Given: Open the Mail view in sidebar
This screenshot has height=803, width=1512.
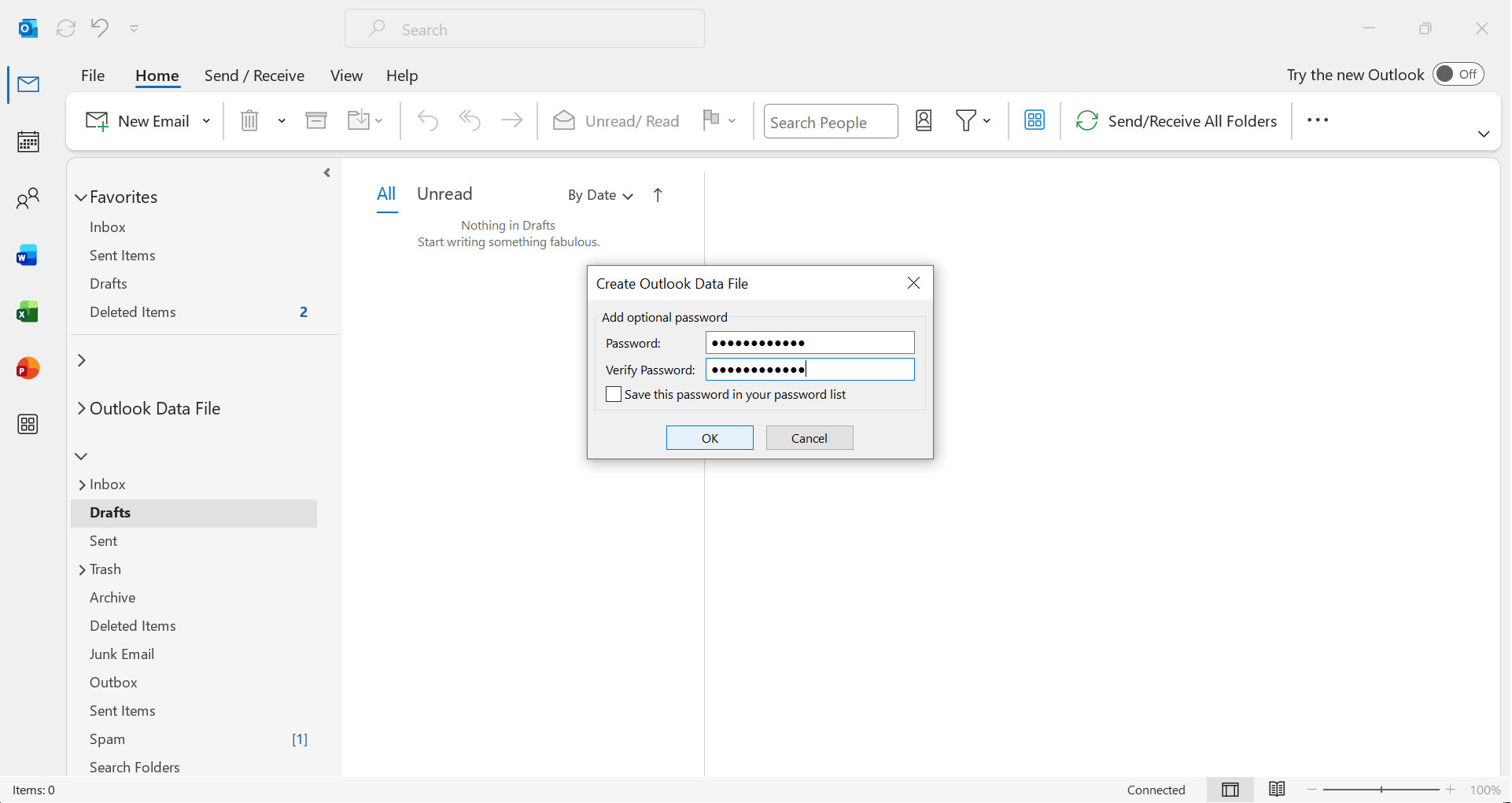Looking at the screenshot, I should [x=28, y=84].
